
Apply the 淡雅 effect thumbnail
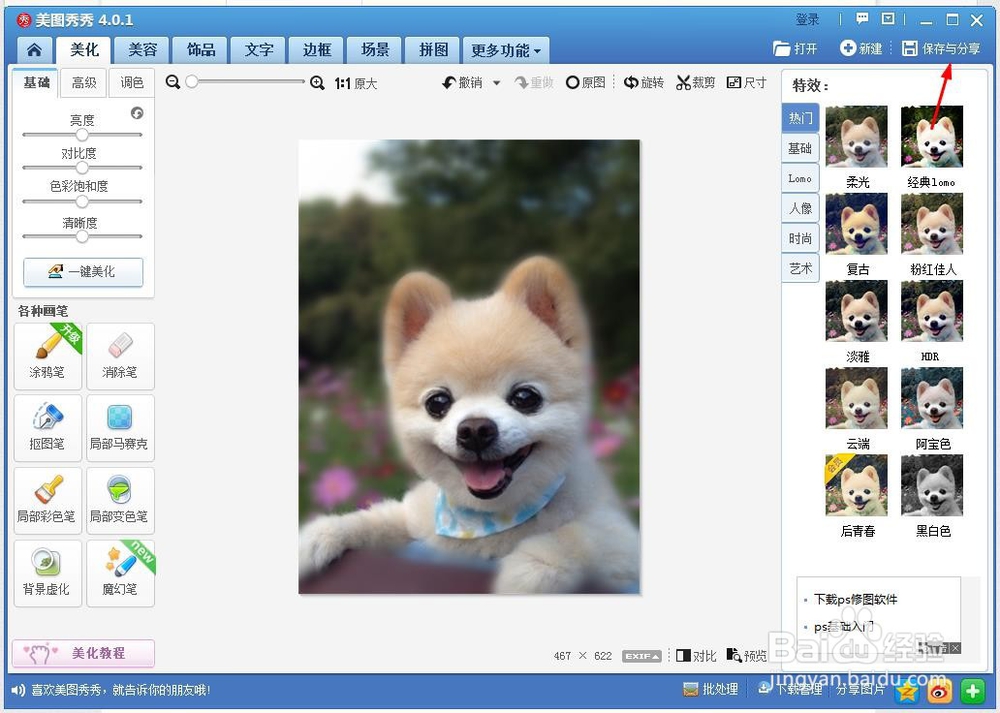pos(857,311)
